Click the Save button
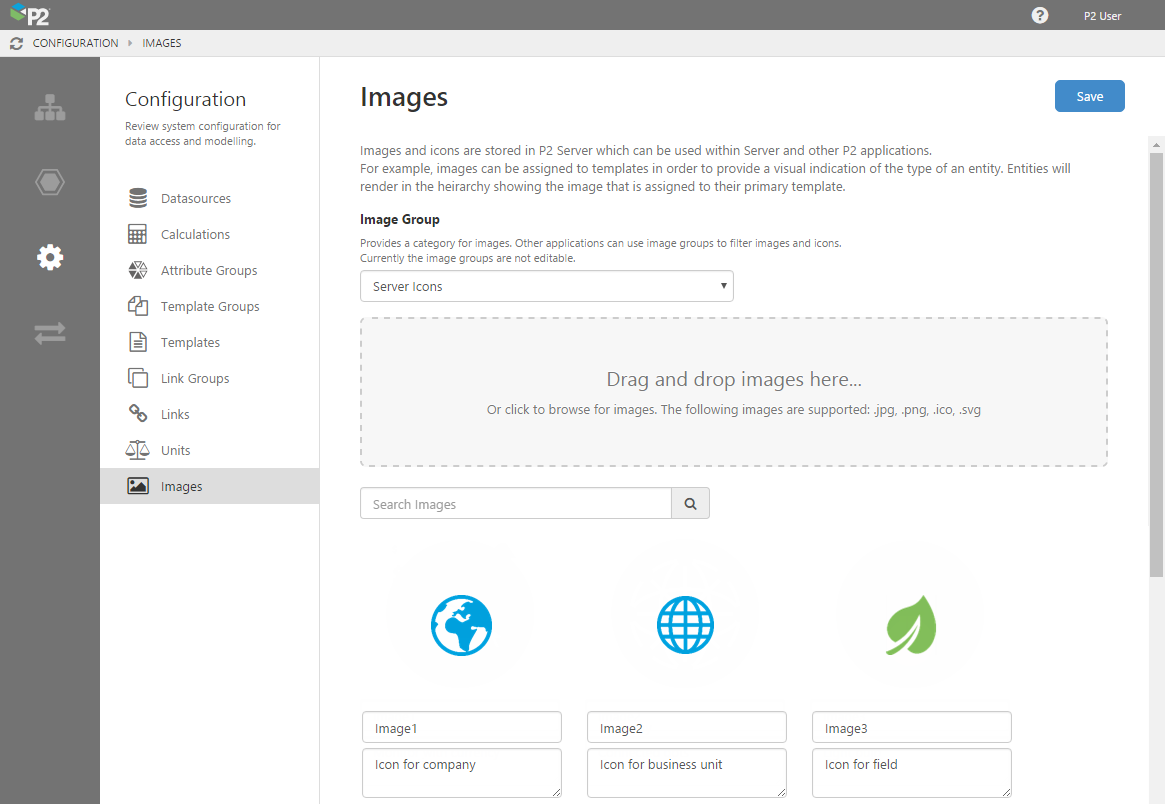 (1089, 96)
